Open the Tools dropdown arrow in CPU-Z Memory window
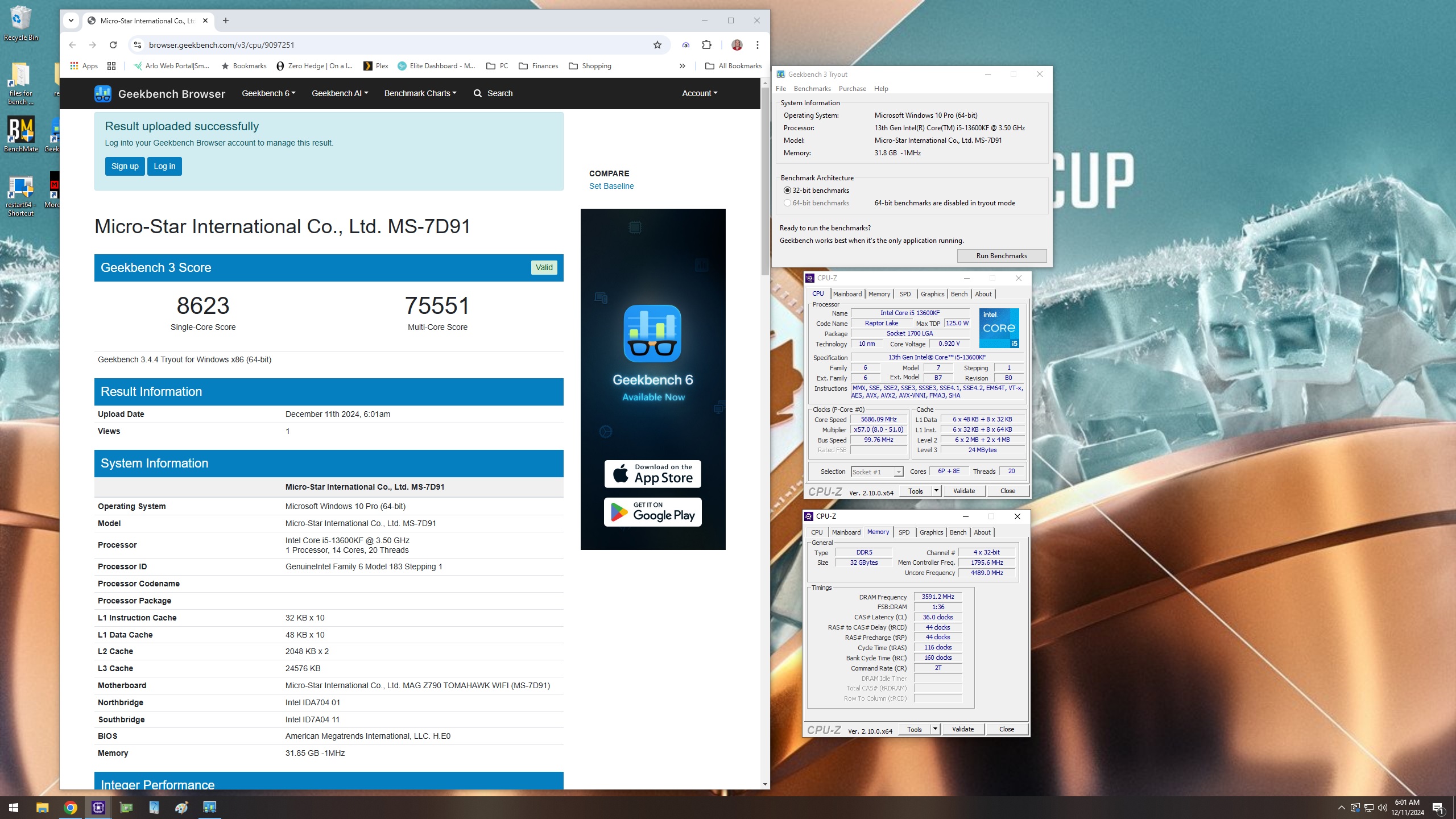 935,729
